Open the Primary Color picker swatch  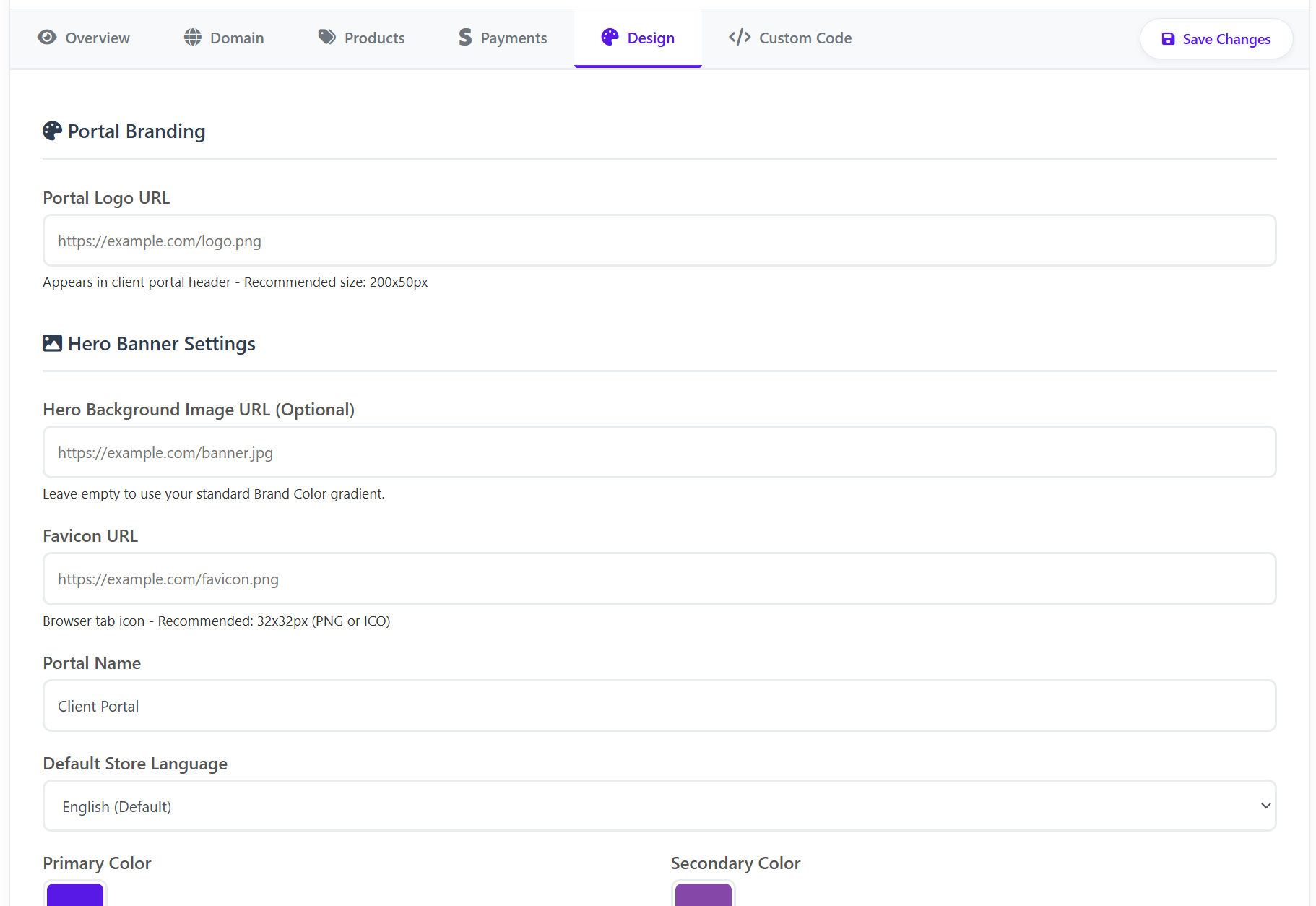(75, 894)
